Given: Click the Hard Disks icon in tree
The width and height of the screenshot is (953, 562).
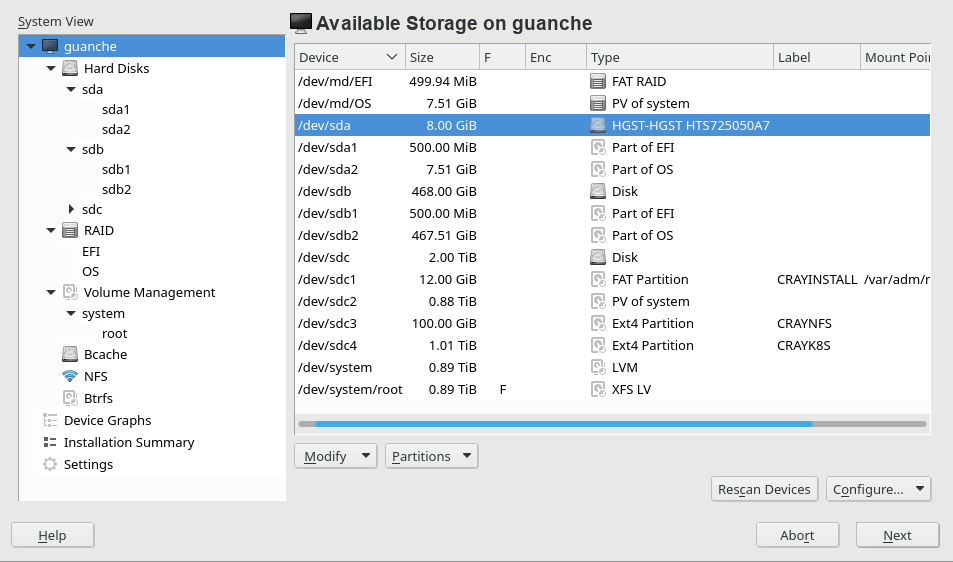Looking at the screenshot, I should coord(70,69).
